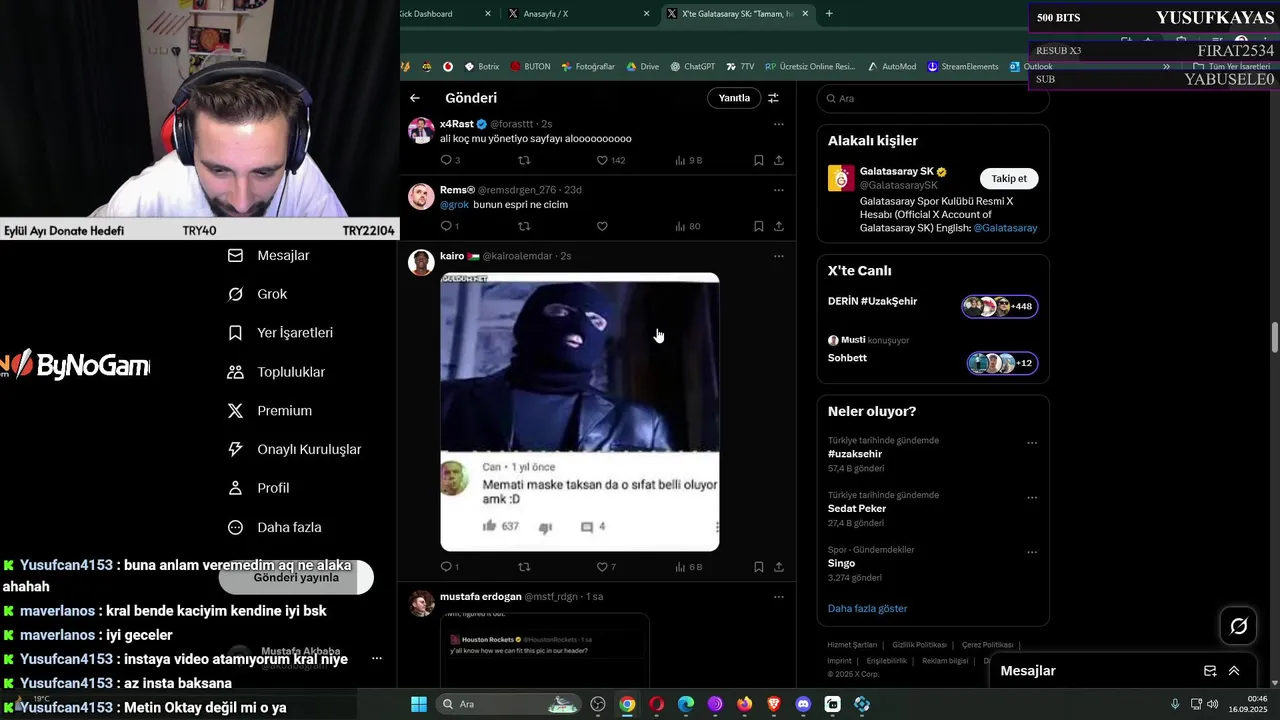Viewport: 1280px width, 720px height.
Task: Open more options on kairo's post
Action: tap(779, 256)
